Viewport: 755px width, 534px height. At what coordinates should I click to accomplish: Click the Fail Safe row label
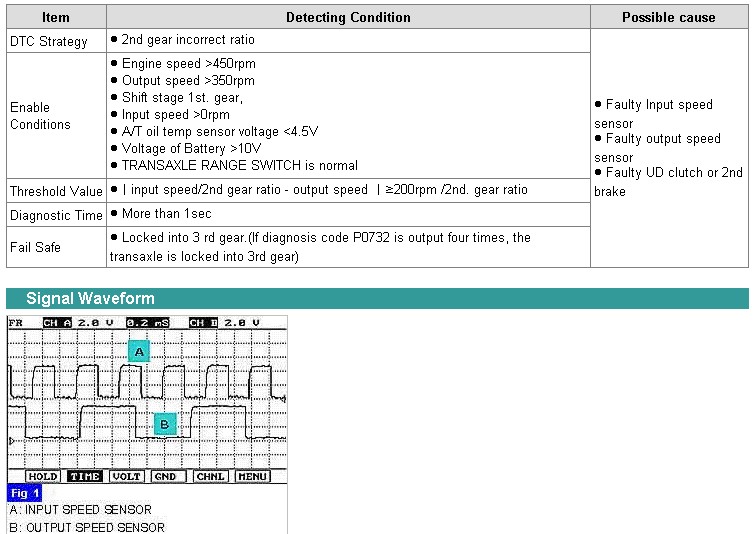coord(35,247)
